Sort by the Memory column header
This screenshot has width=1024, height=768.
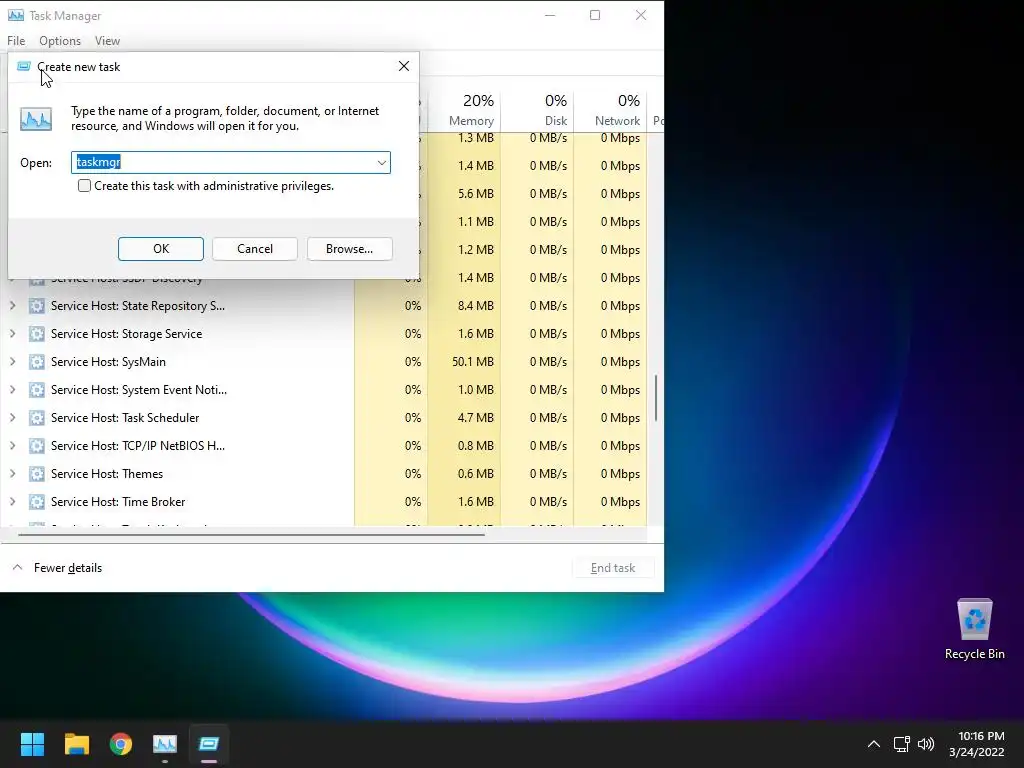[x=464, y=110]
